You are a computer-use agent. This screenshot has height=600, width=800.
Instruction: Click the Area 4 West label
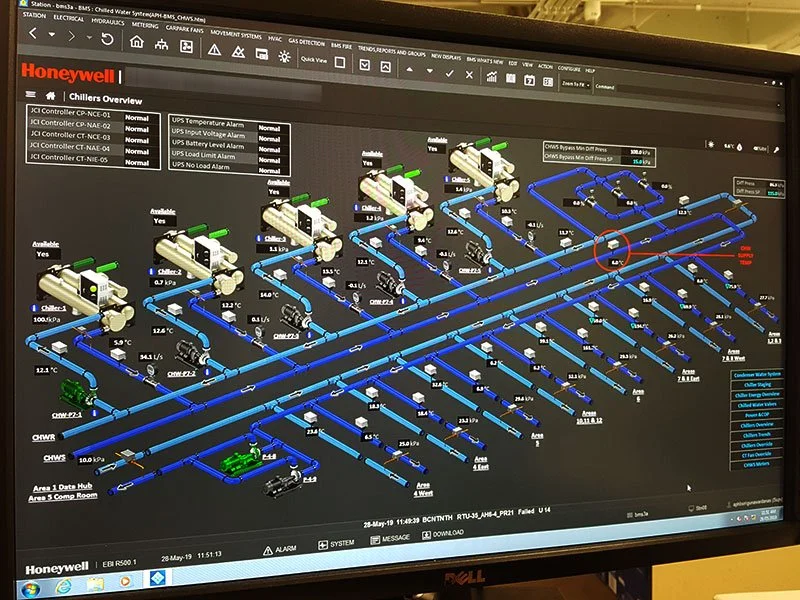coord(423,489)
